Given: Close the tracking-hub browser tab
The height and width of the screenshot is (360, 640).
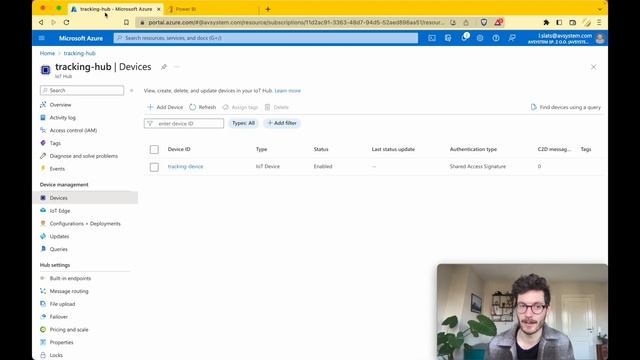Looking at the screenshot, I should pos(159,9).
